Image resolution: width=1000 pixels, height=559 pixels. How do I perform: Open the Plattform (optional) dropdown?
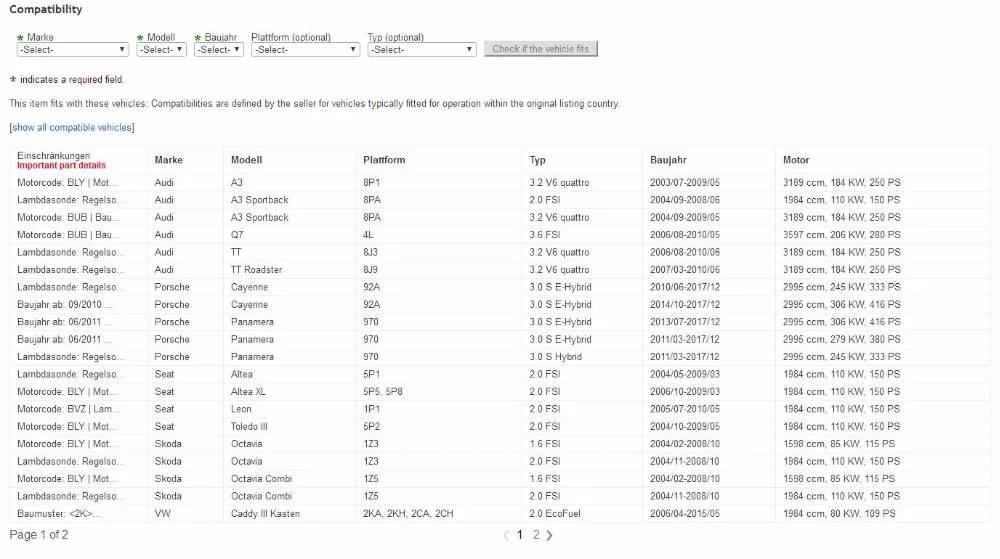[305, 50]
